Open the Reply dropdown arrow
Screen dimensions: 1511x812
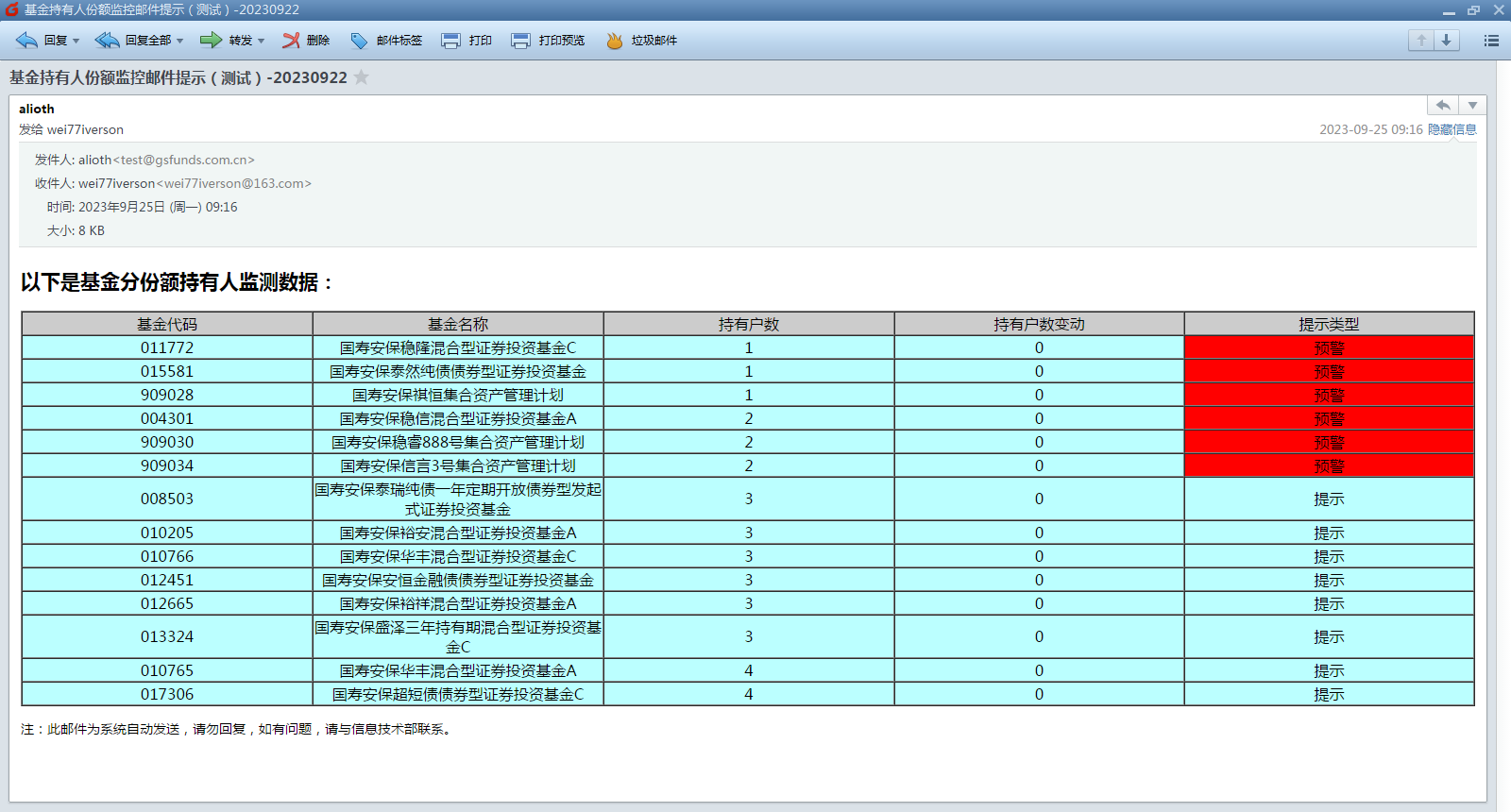tap(76, 41)
